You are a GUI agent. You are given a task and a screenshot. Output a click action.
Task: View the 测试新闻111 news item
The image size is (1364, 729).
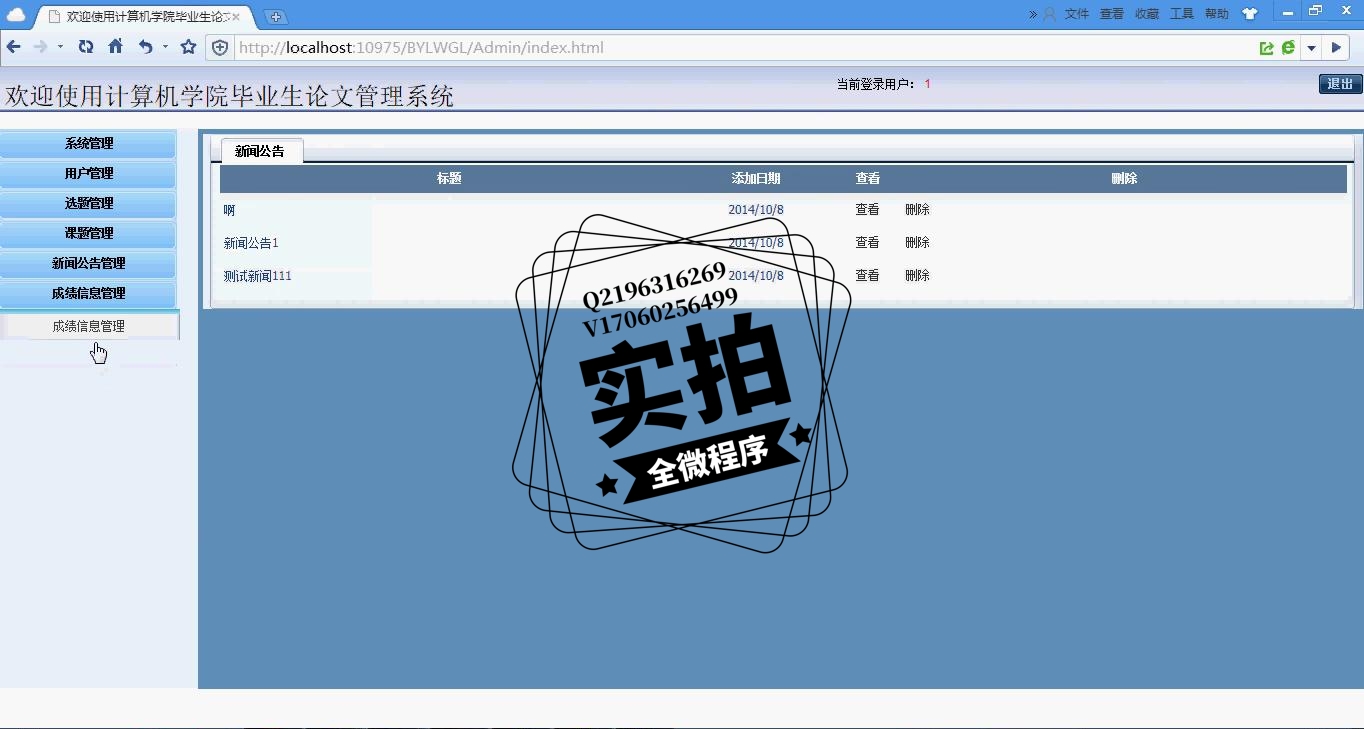[867, 276]
